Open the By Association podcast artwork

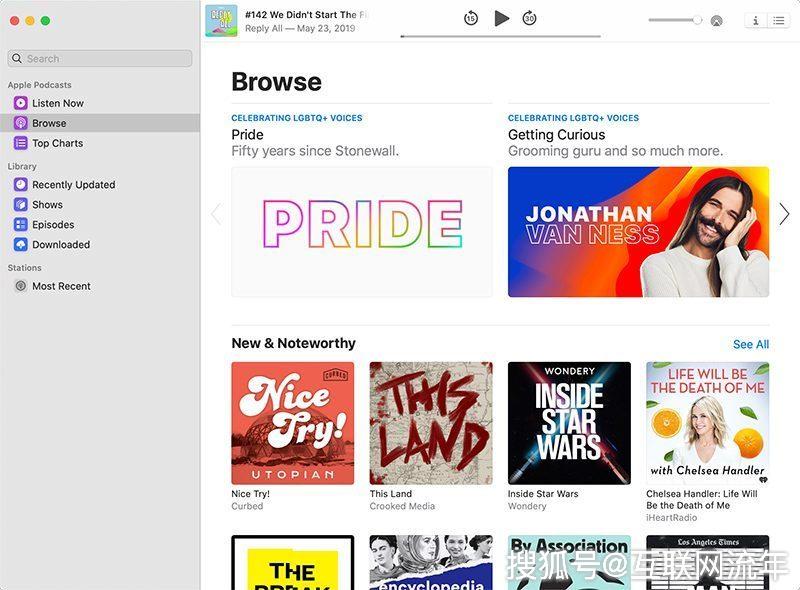569,562
